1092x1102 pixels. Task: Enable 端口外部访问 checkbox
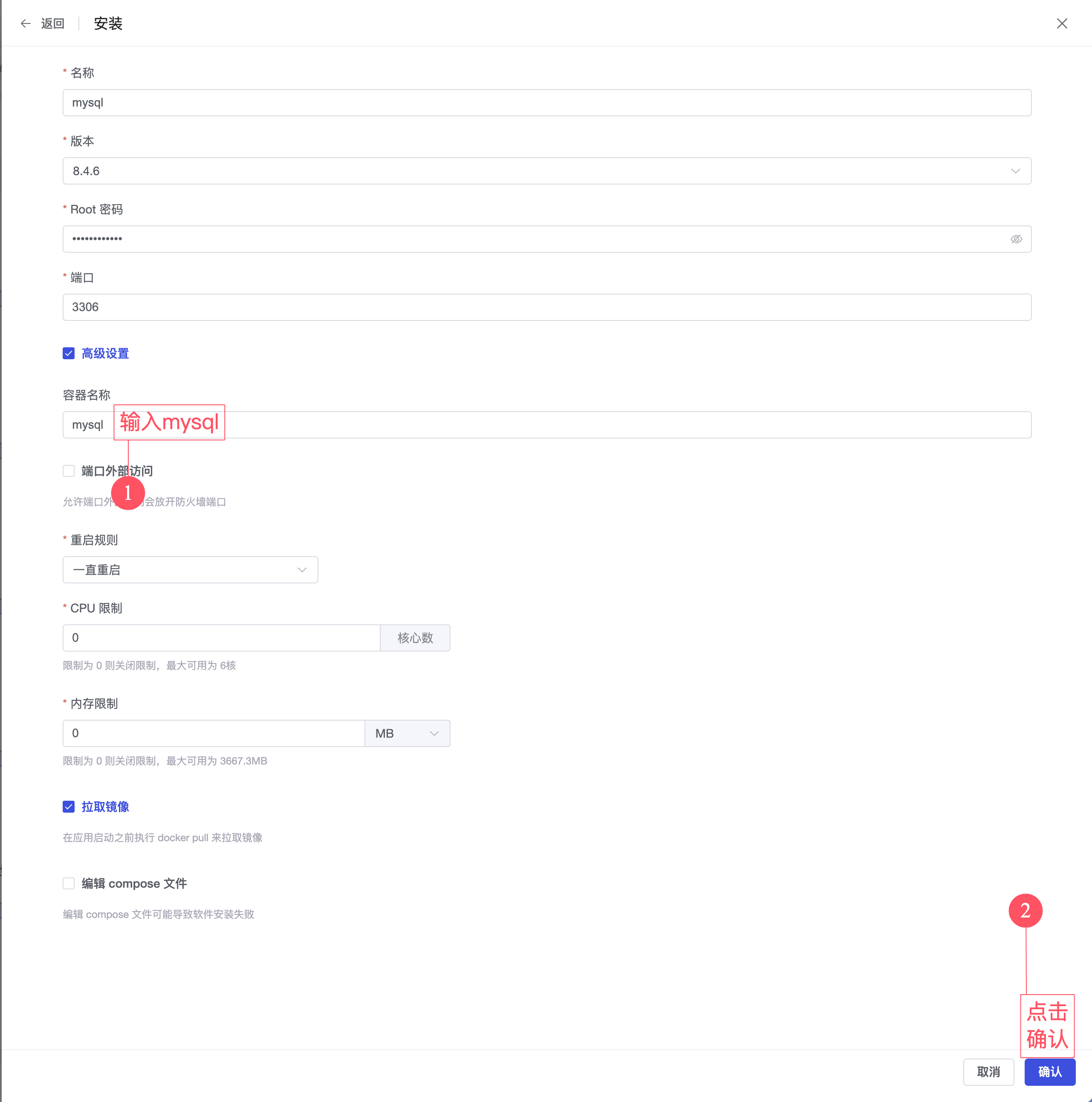pos(69,471)
